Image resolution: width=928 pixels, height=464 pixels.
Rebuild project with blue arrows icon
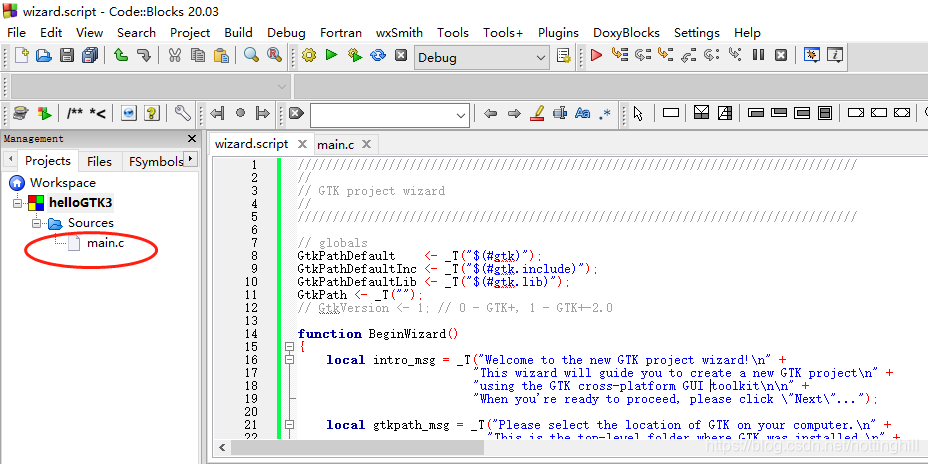pos(378,56)
